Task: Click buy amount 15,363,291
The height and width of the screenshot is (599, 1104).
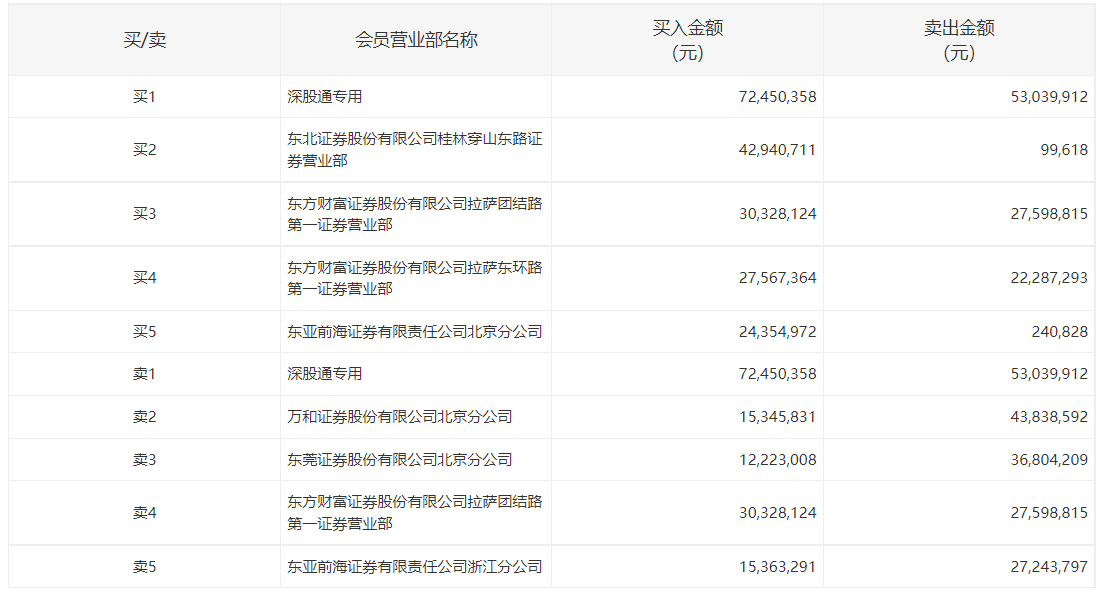Action: tap(777, 567)
